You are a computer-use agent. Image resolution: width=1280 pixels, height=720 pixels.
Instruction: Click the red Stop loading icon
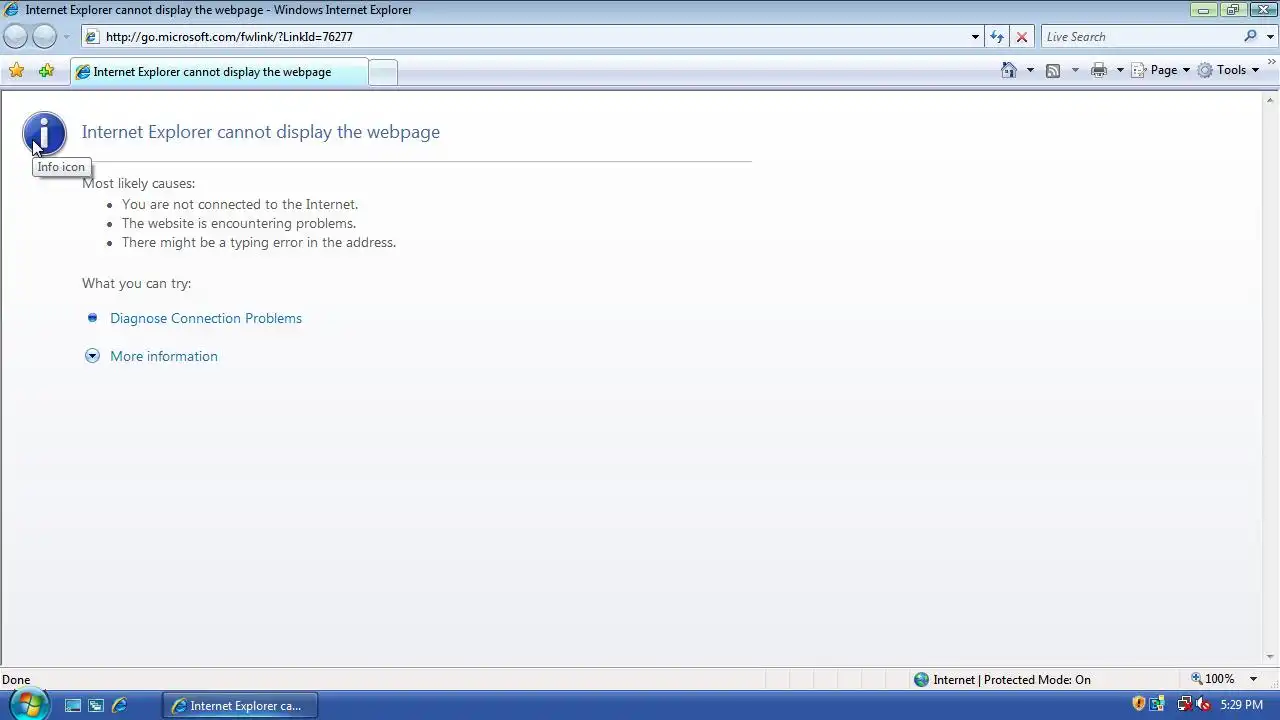point(1021,37)
